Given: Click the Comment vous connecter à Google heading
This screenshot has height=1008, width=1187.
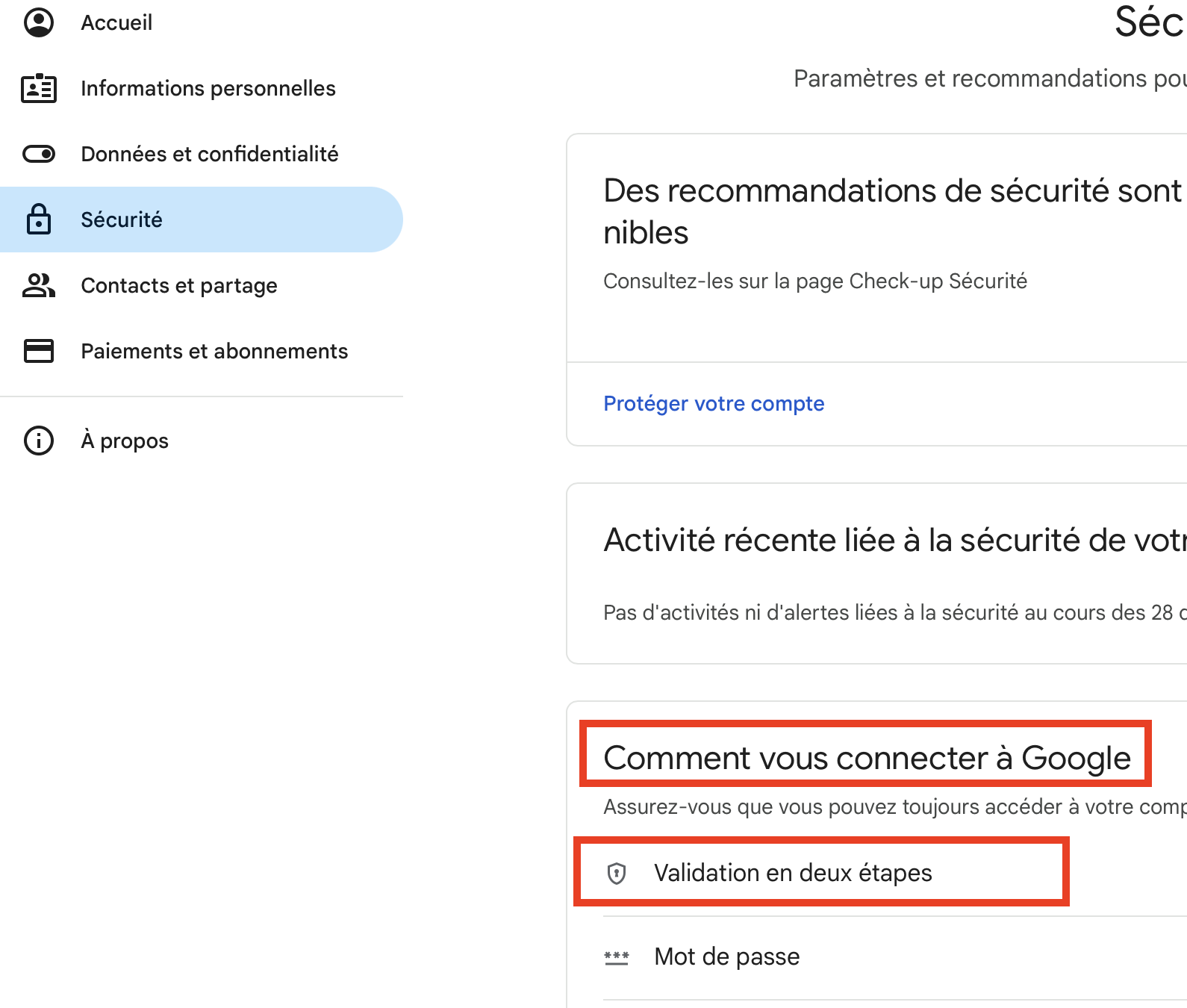Looking at the screenshot, I should click(867, 758).
